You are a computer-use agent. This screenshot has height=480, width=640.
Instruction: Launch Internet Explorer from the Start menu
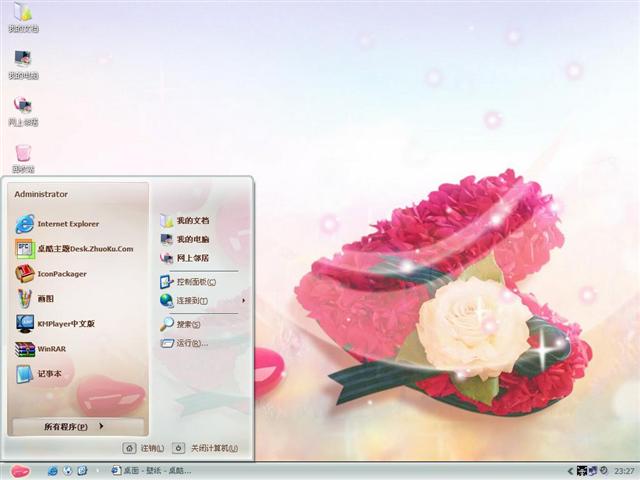coord(57,224)
